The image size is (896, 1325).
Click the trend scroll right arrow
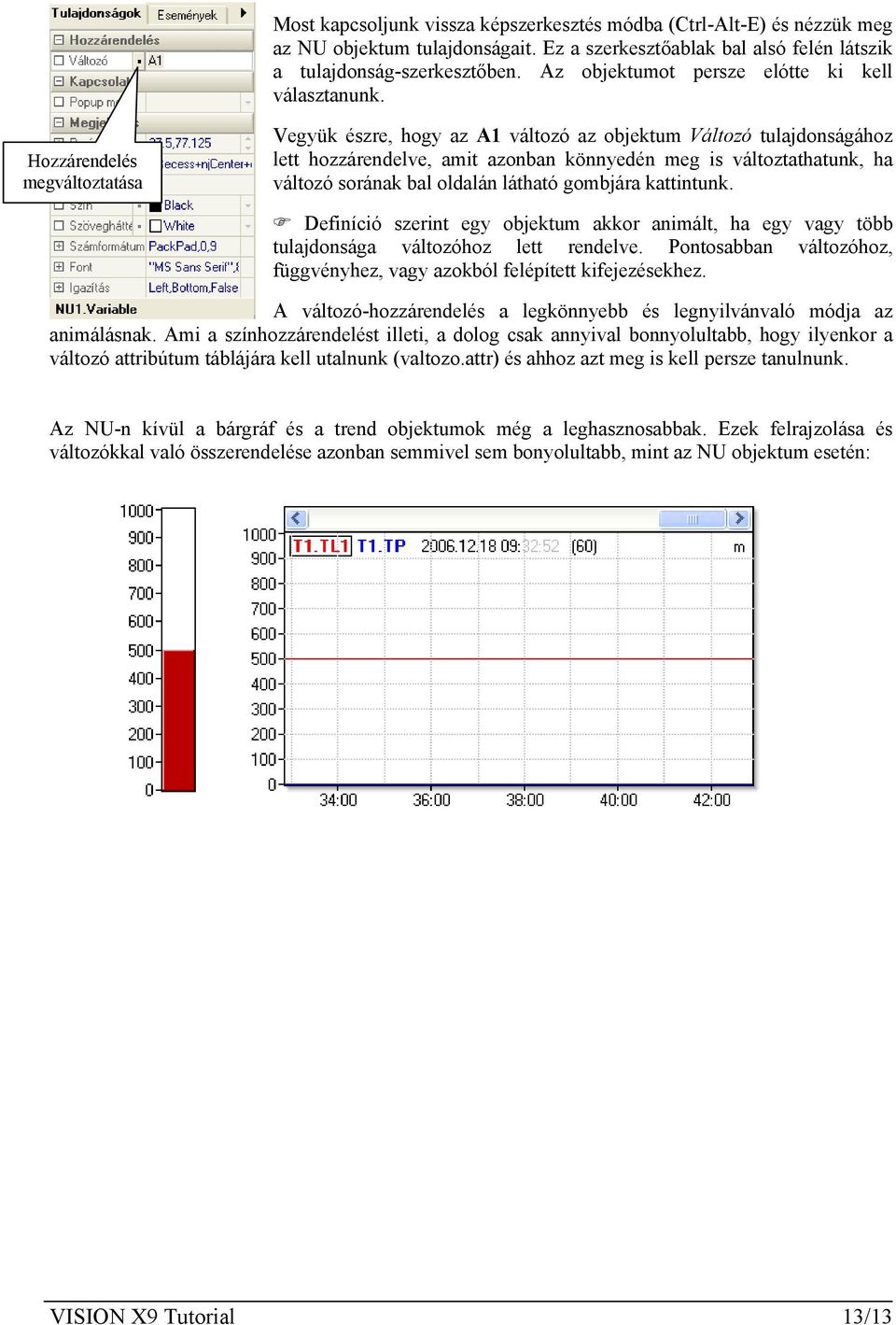tap(739, 518)
